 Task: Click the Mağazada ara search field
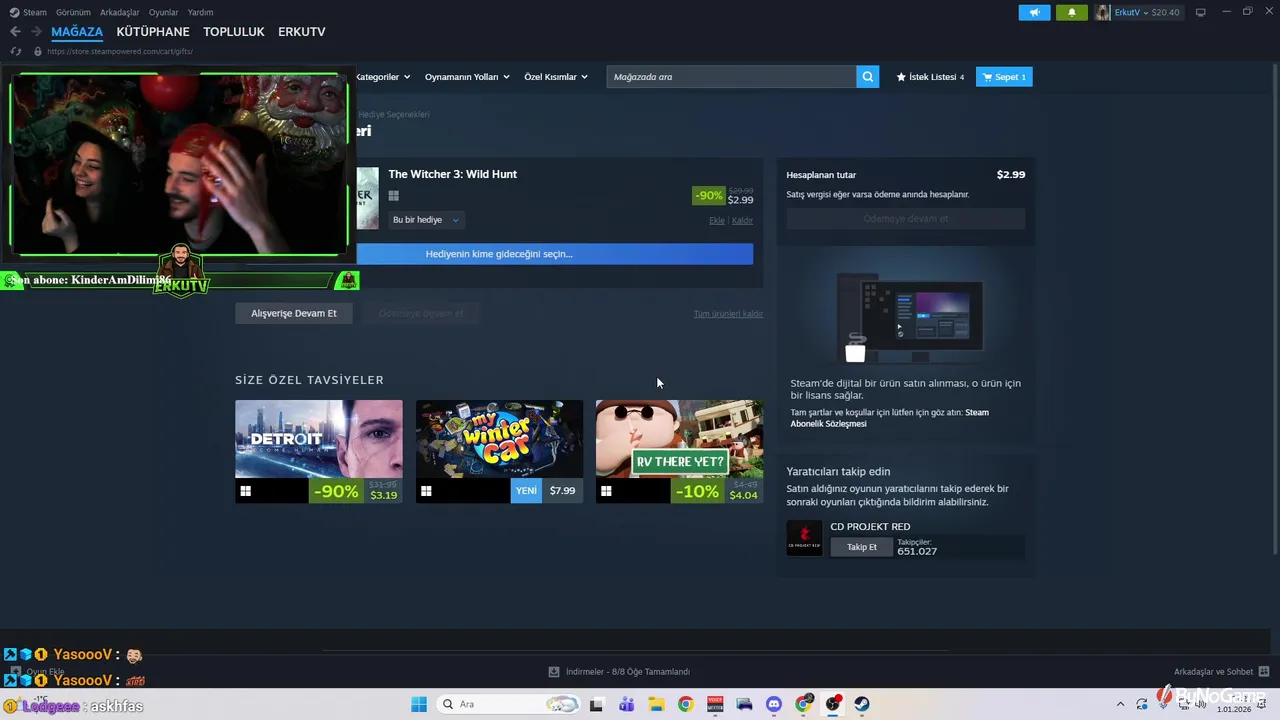pos(731,77)
